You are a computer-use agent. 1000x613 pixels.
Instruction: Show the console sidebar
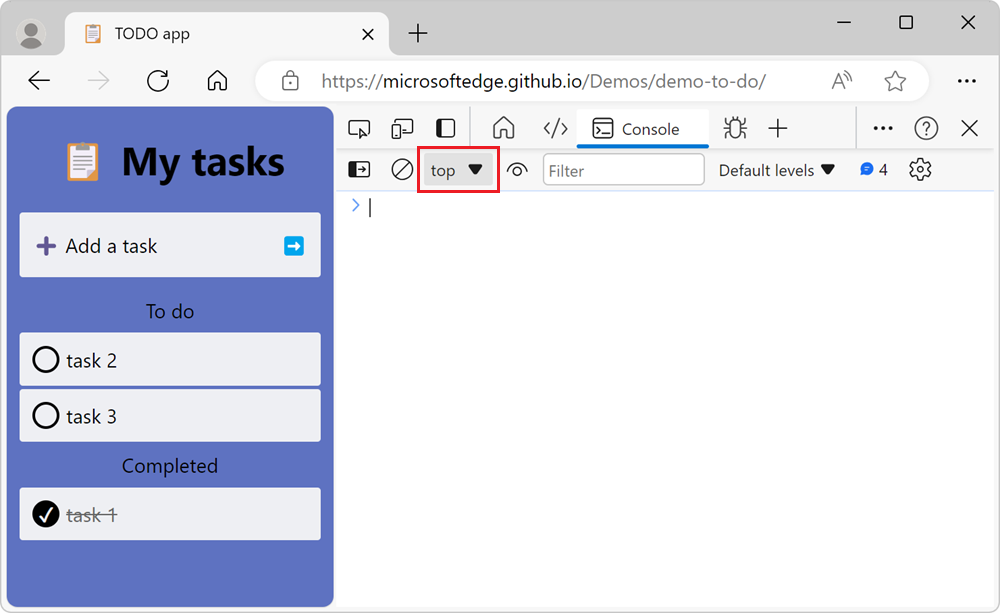(x=358, y=169)
